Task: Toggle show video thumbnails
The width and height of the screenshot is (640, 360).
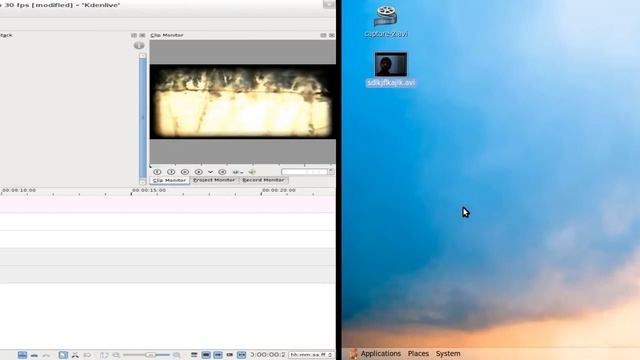Action: coord(206,355)
